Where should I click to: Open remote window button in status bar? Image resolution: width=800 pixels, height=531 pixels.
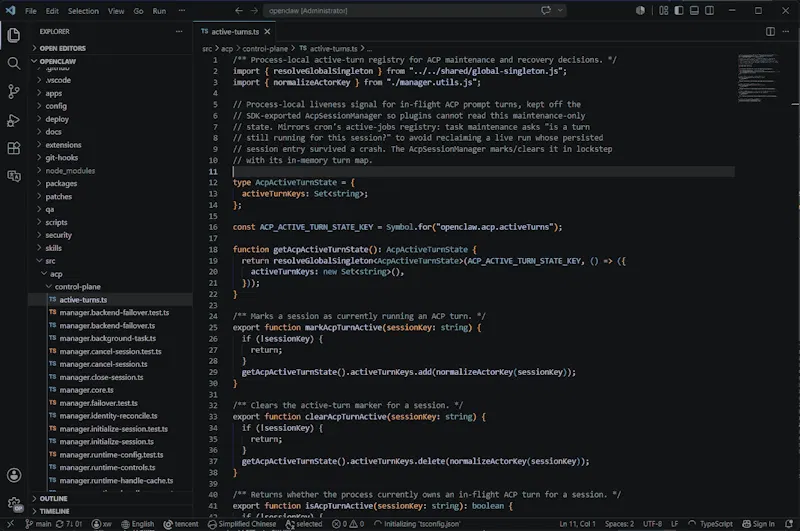coord(10,524)
